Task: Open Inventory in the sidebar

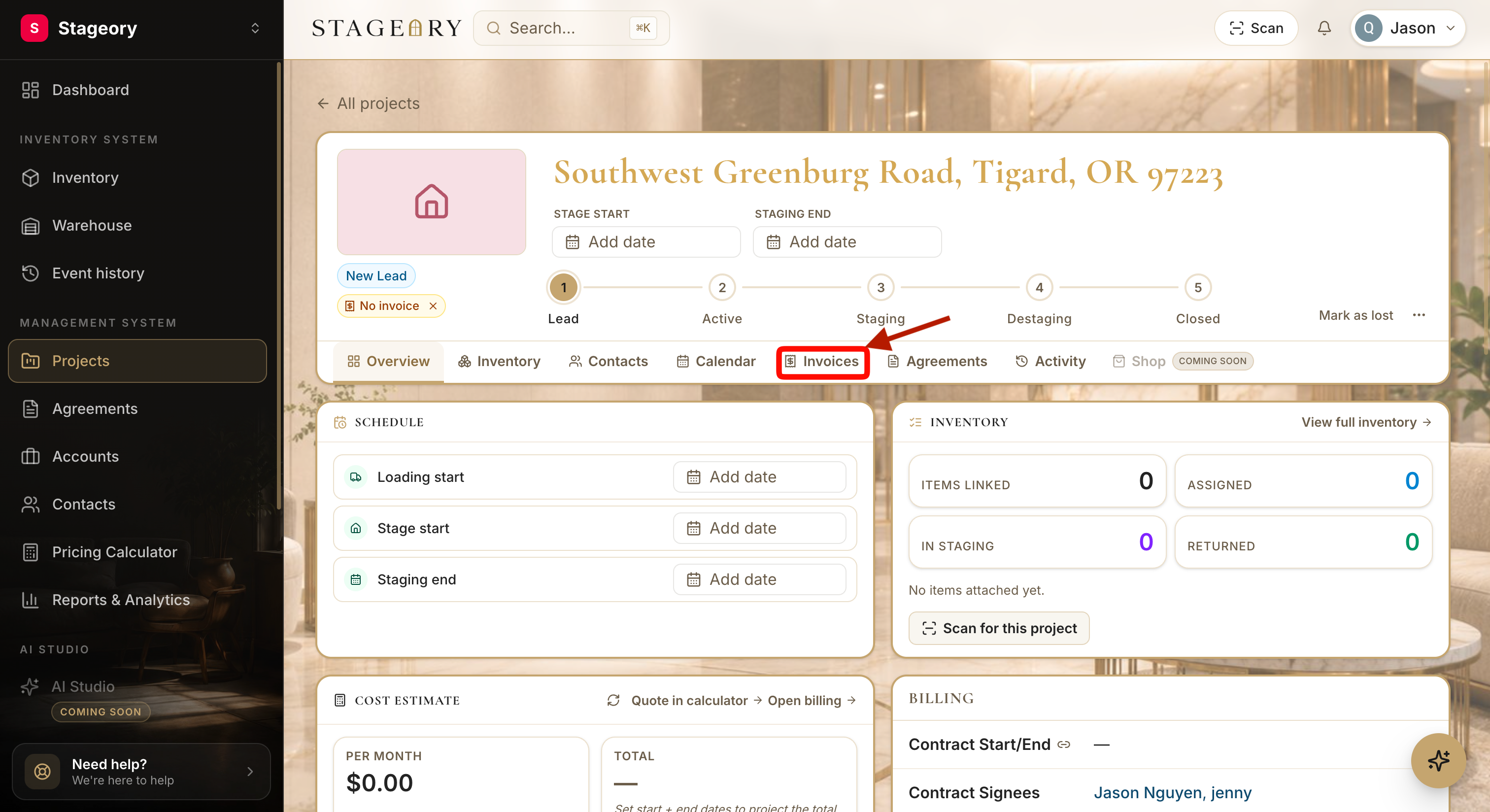Action: [x=137, y=177]
